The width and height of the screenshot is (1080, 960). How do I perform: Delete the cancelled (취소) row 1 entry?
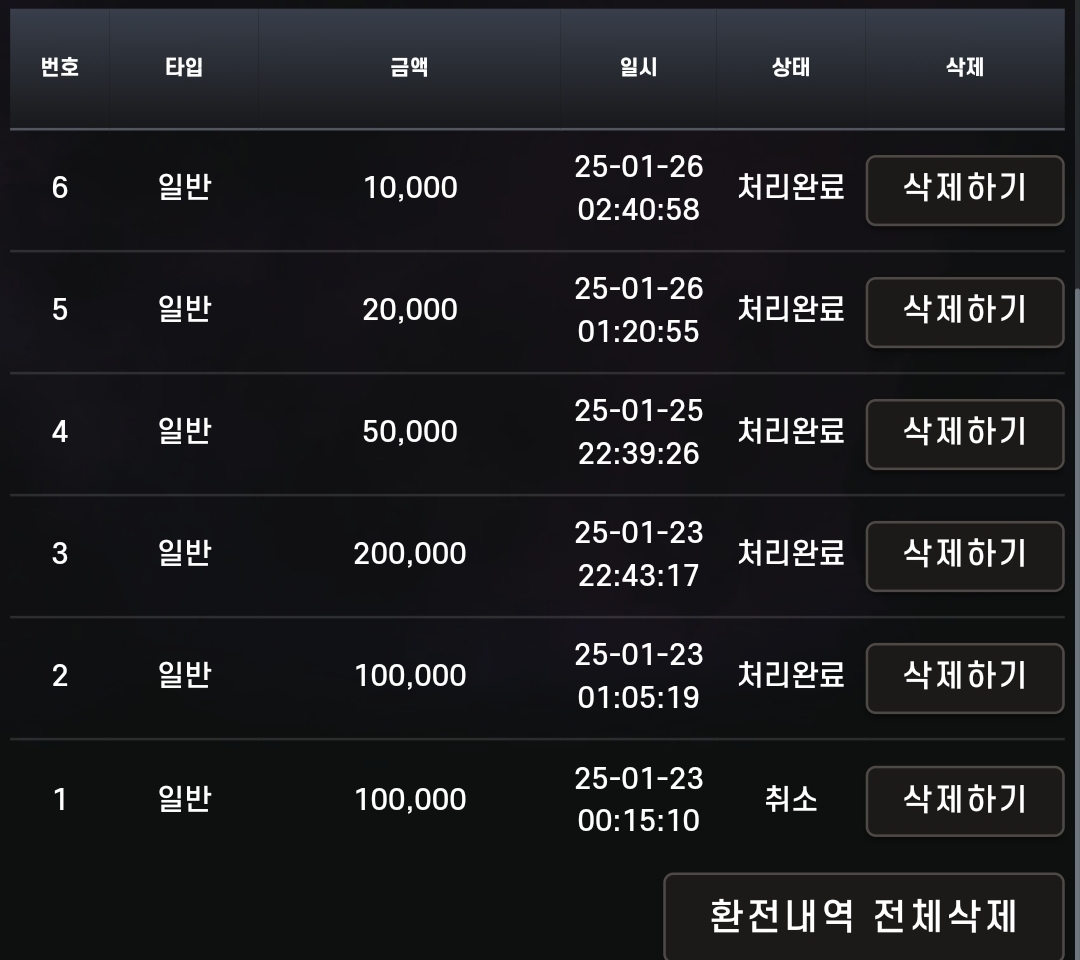(964, 800)
